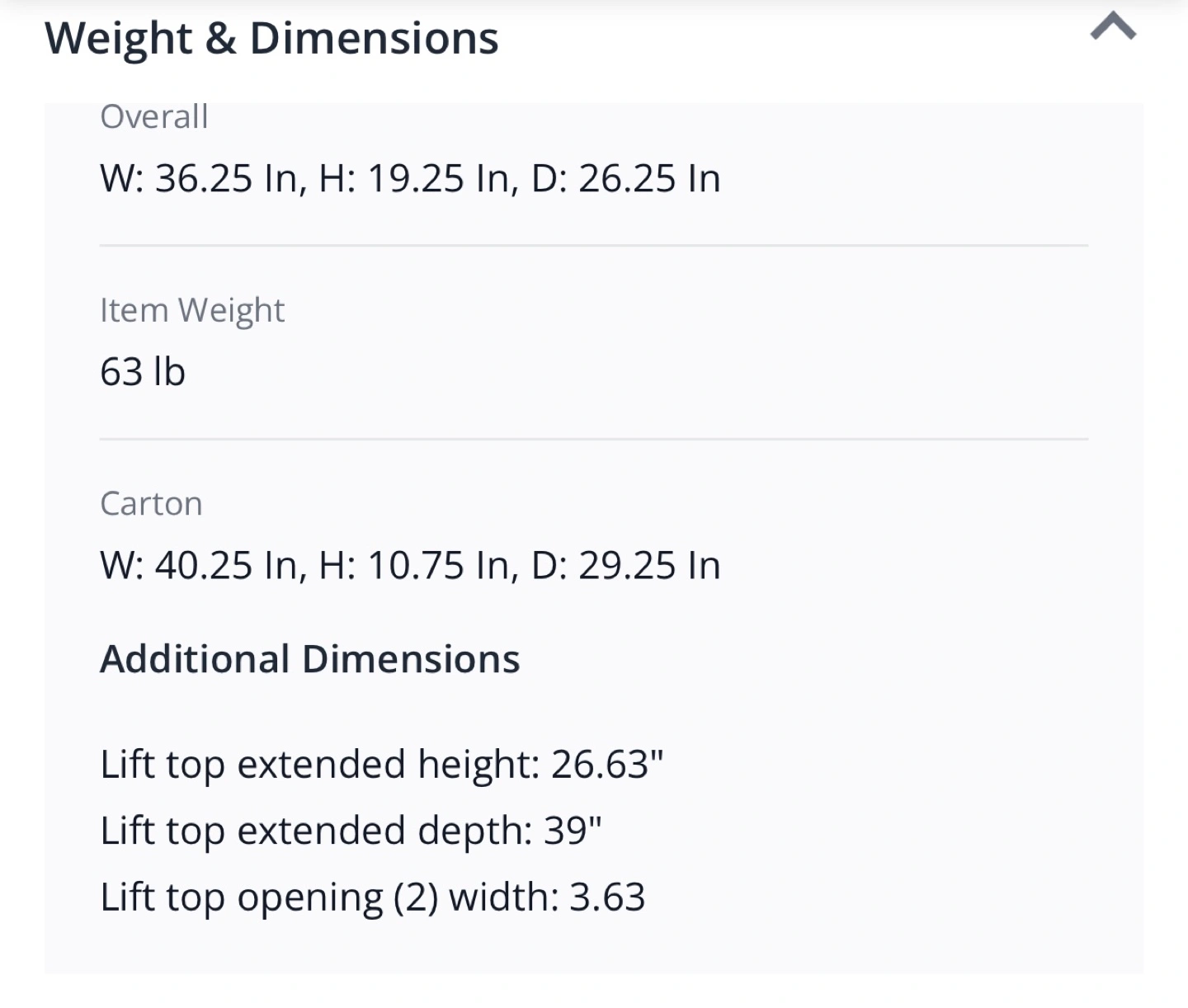The width and height of the screenshot is (1188, 1008).
Task: Click the 39" extended depth value
Action: click(x=573, y=831)
